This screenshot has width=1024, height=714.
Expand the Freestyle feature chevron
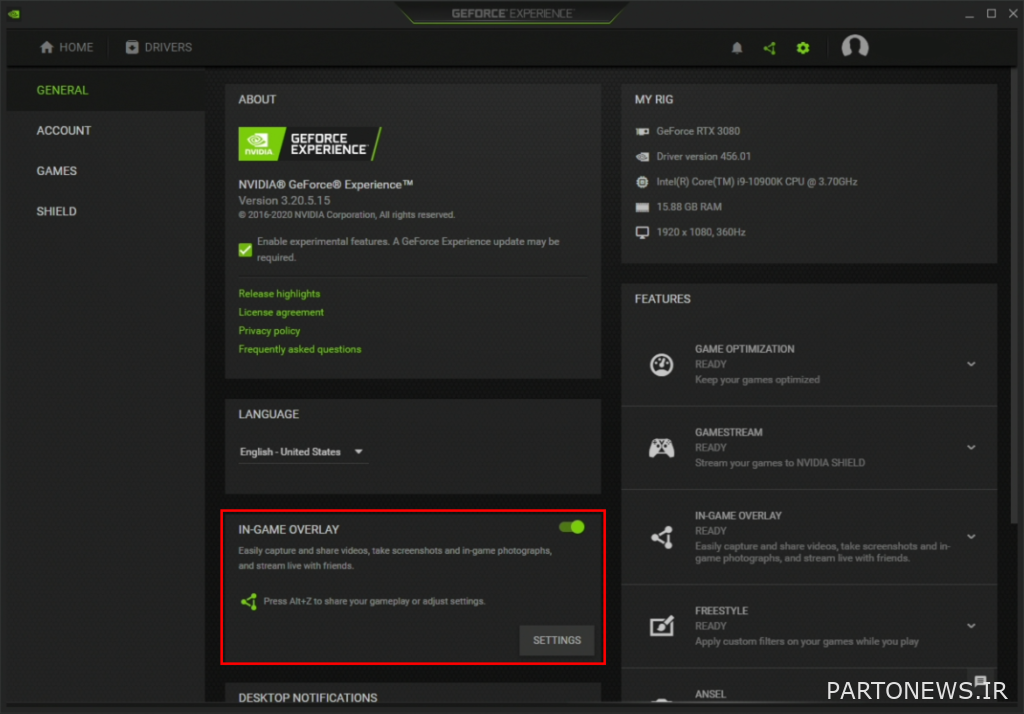tap(971, 626)
